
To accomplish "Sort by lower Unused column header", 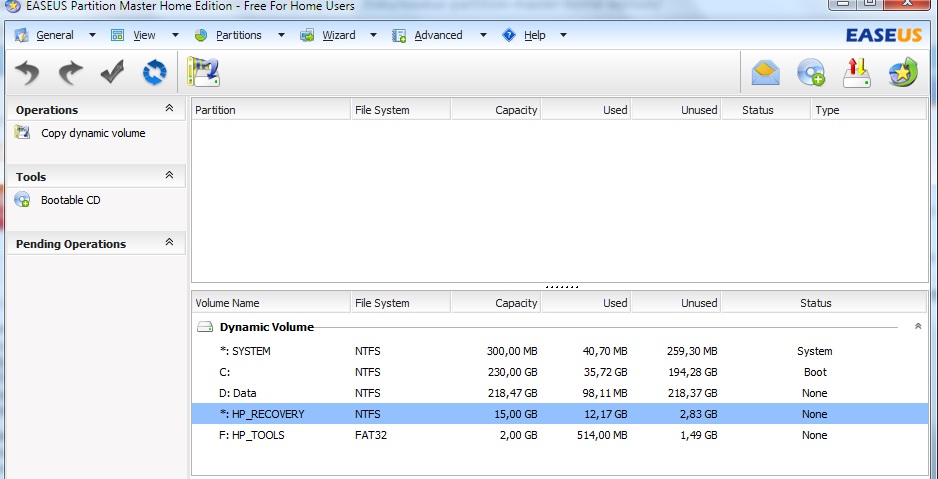I will (677, 303).
